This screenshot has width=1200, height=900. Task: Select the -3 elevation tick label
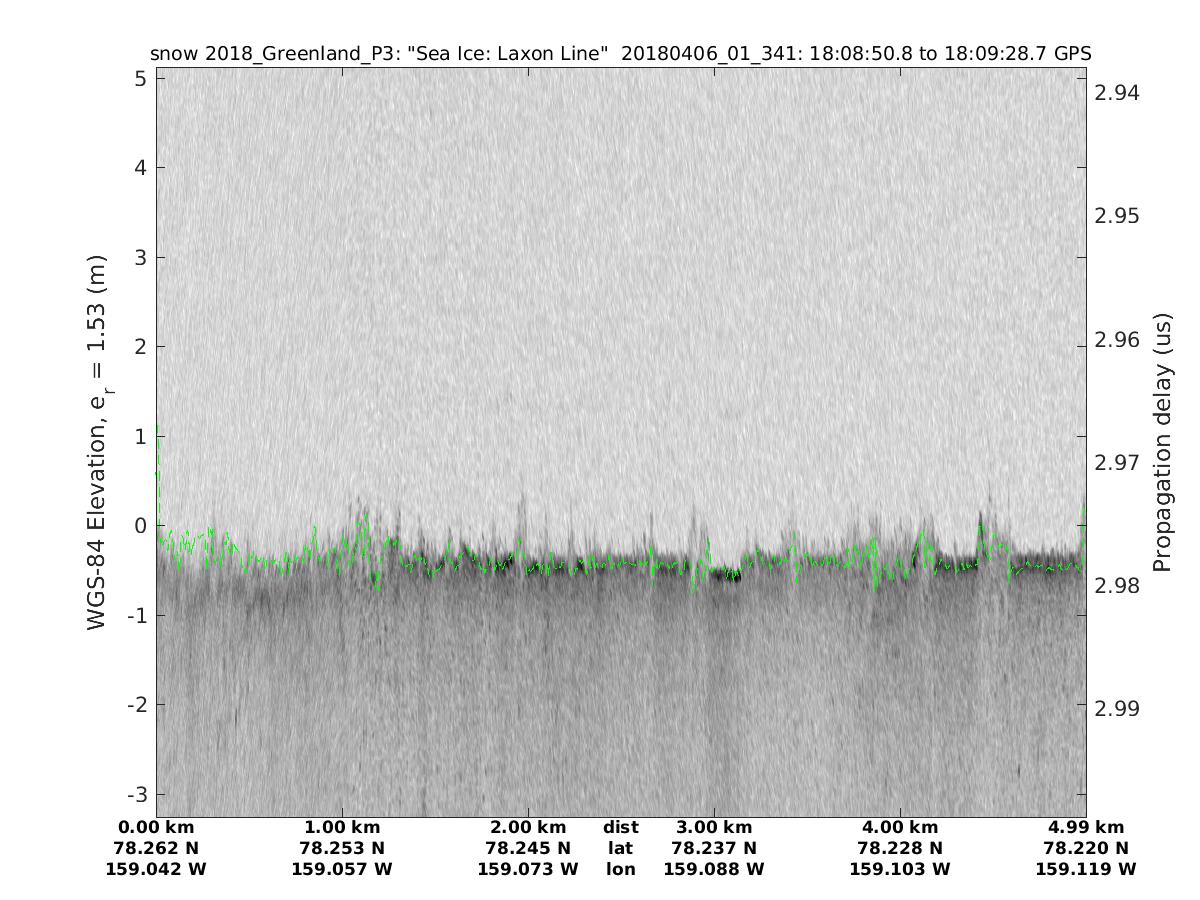[x=134, y=795]
